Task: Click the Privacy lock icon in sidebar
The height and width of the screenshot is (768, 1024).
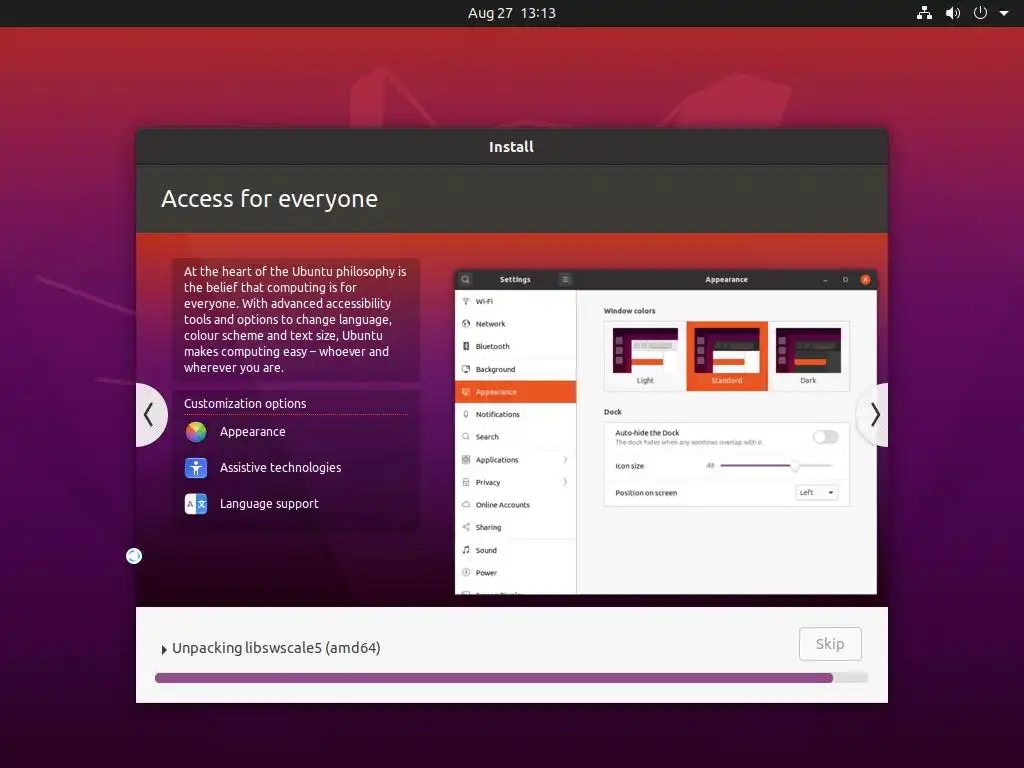Action: click(x=466, y=483)
